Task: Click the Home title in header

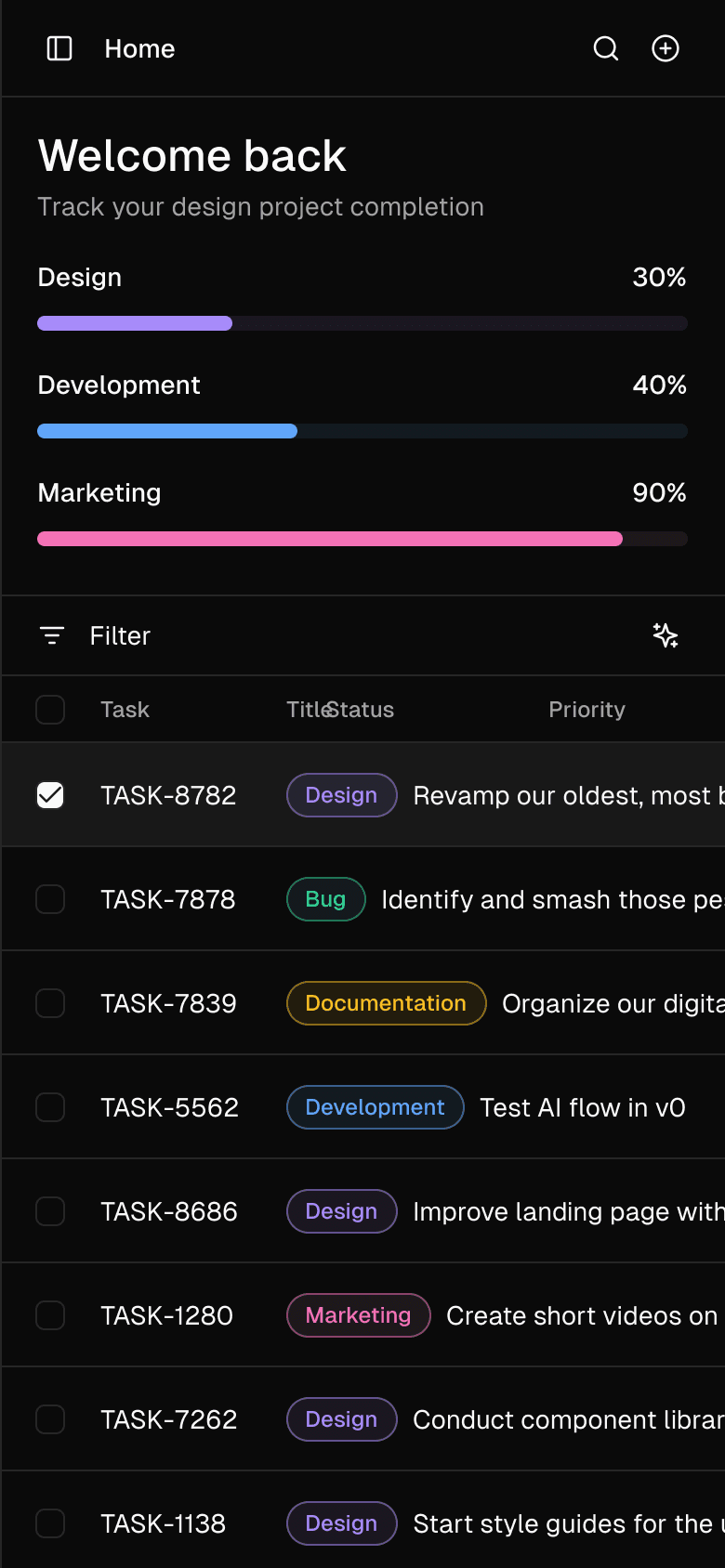Action: click(x=139, y=48)
